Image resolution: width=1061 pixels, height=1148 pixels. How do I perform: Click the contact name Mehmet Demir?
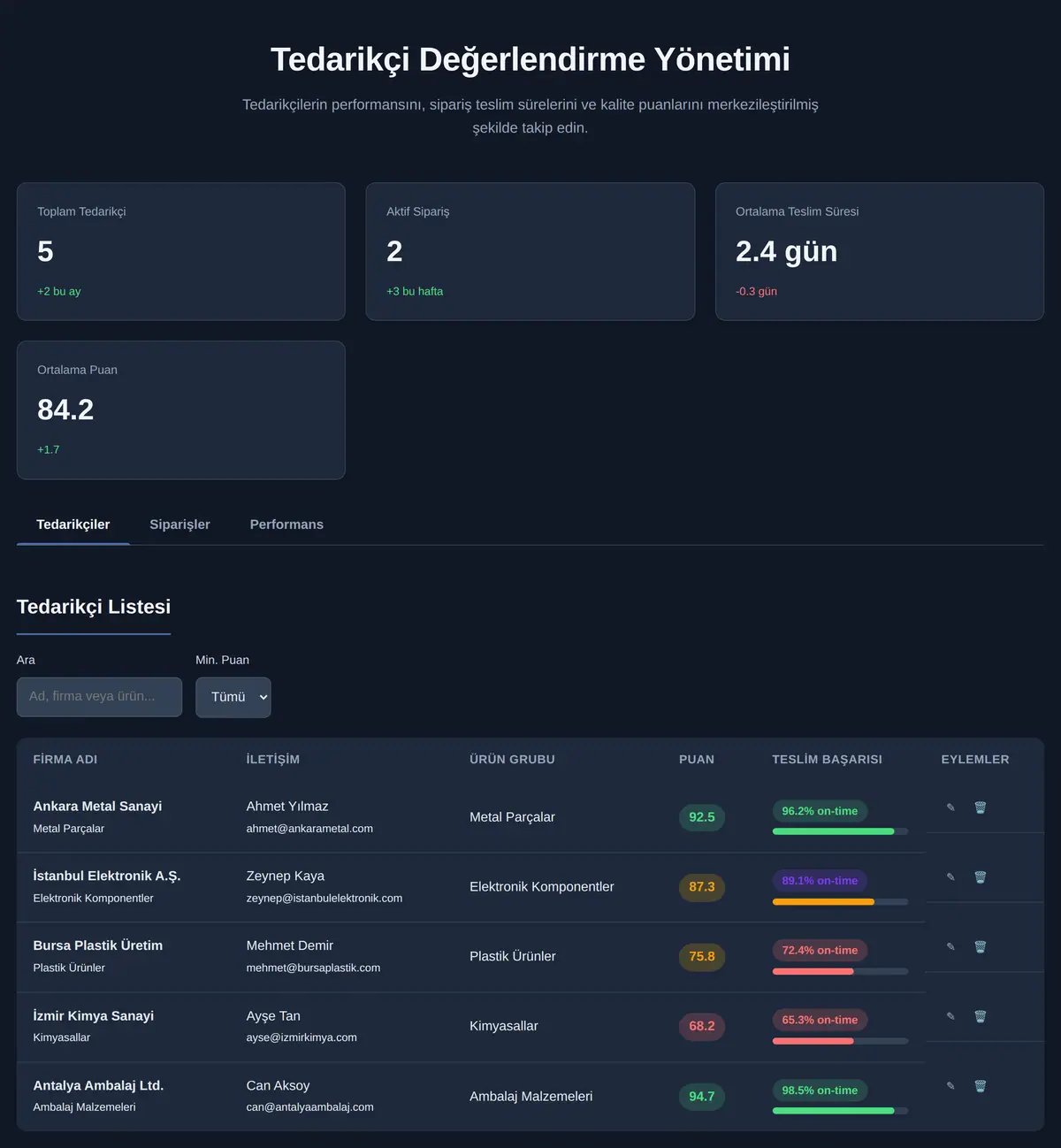tap(289, 945)
